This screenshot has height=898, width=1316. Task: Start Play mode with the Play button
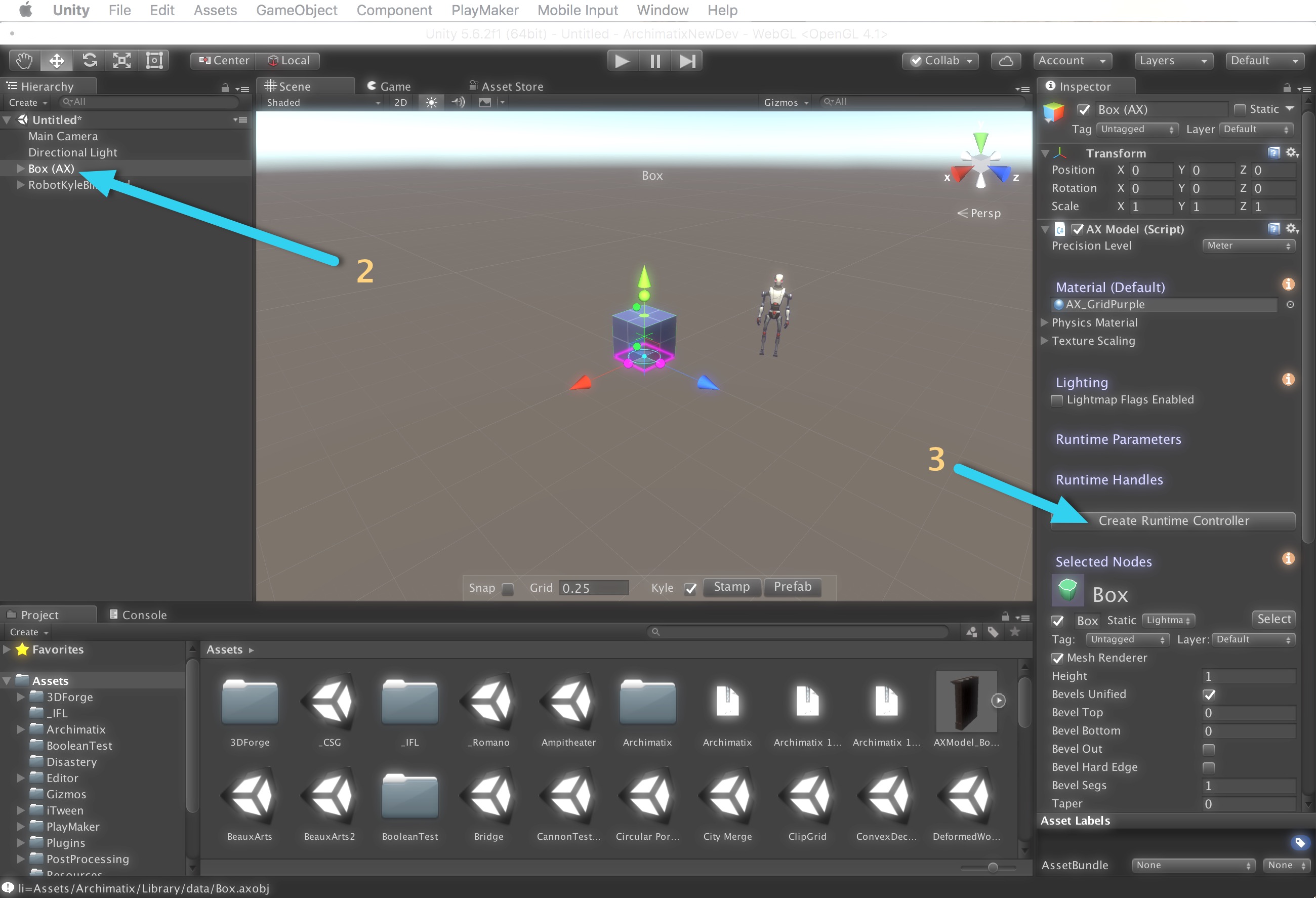pyautogui.click(x=623, y=61)
